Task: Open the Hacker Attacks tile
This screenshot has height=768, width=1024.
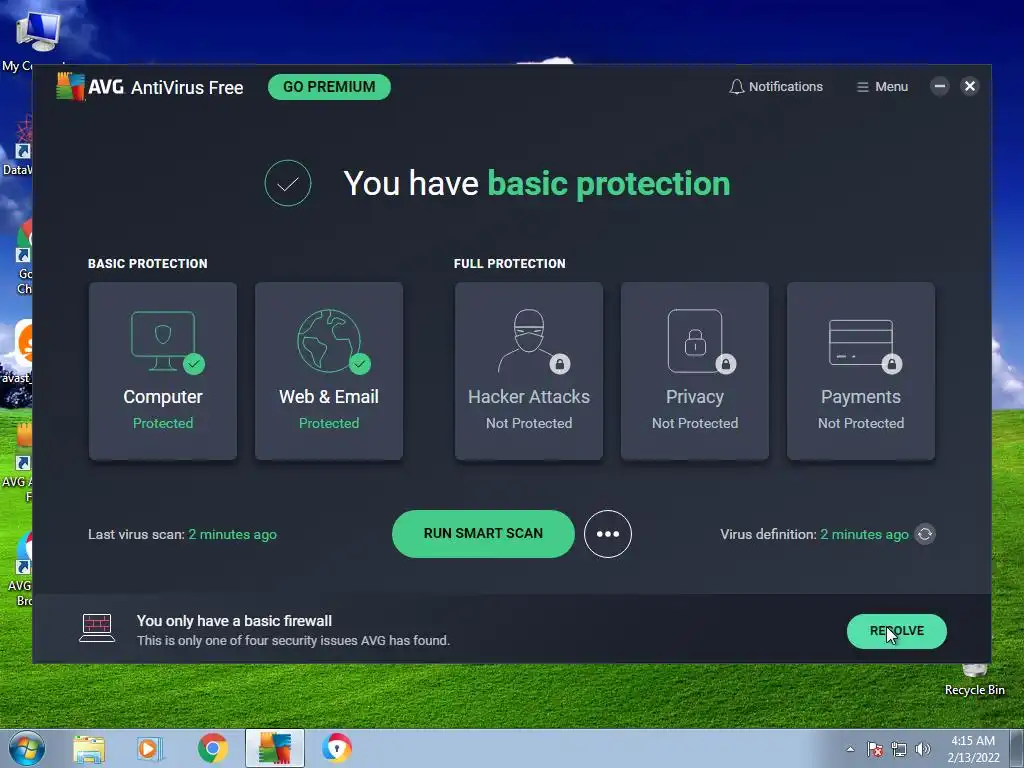Action: coord(529,371)
